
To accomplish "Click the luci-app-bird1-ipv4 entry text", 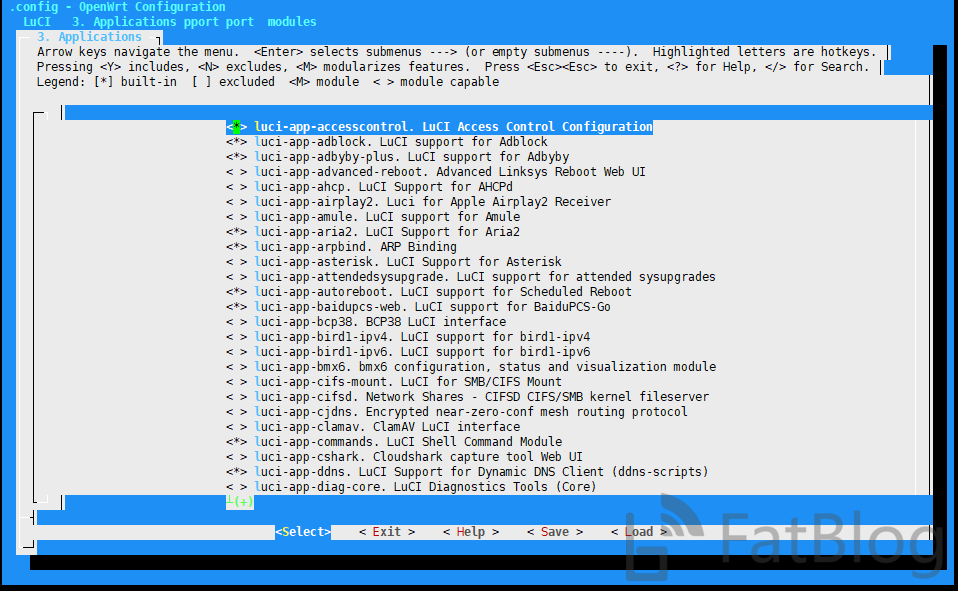I will [422, 337].
